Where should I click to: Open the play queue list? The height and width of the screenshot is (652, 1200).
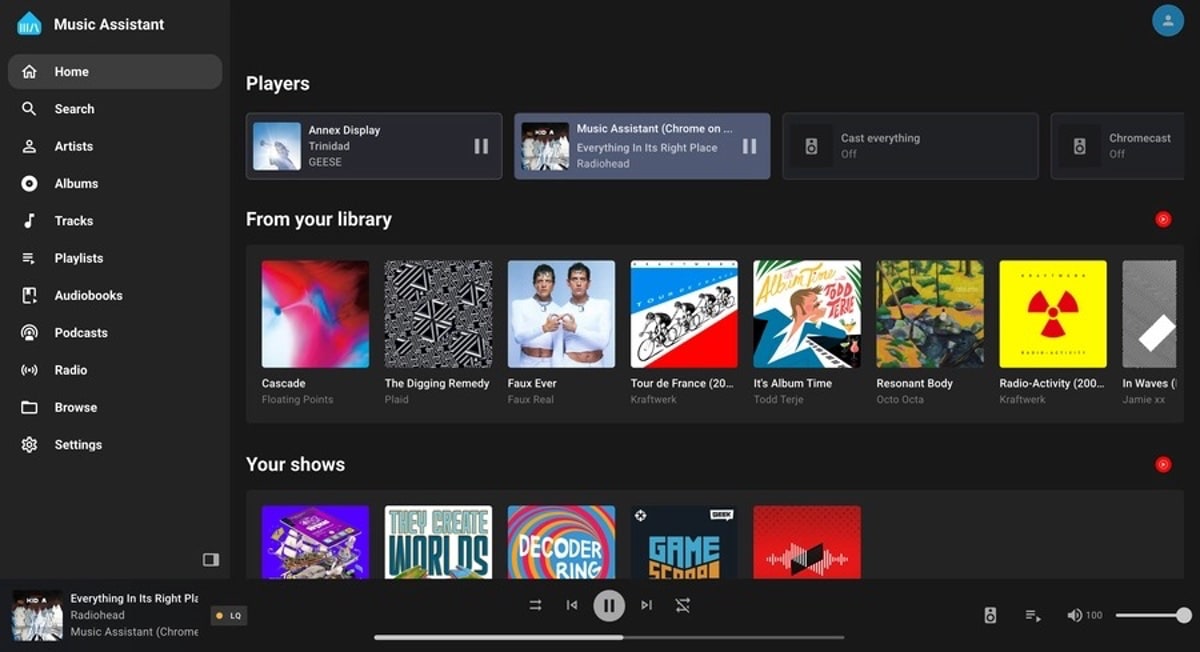tap(1033, 616)
